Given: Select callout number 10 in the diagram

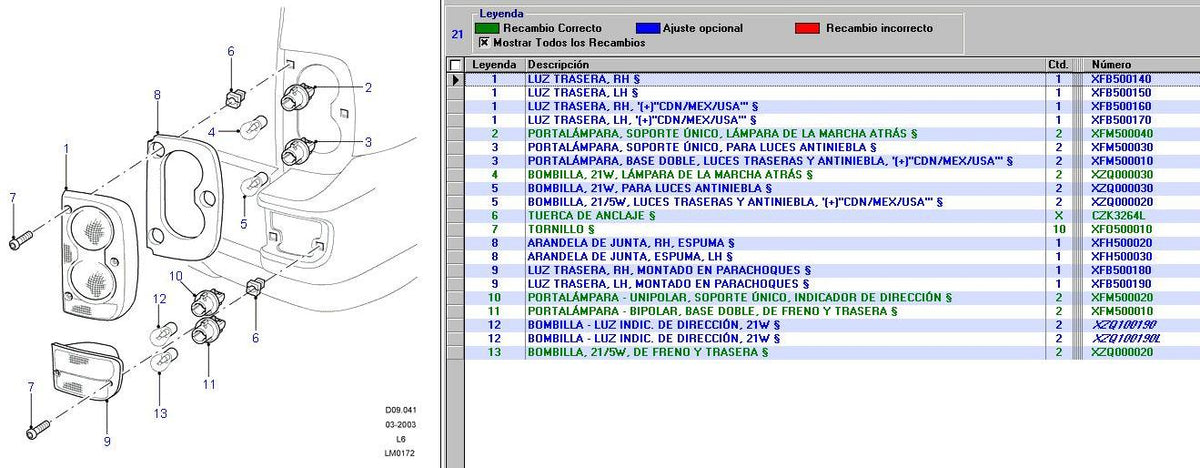Looking at the screenshot, I should 174,275.
